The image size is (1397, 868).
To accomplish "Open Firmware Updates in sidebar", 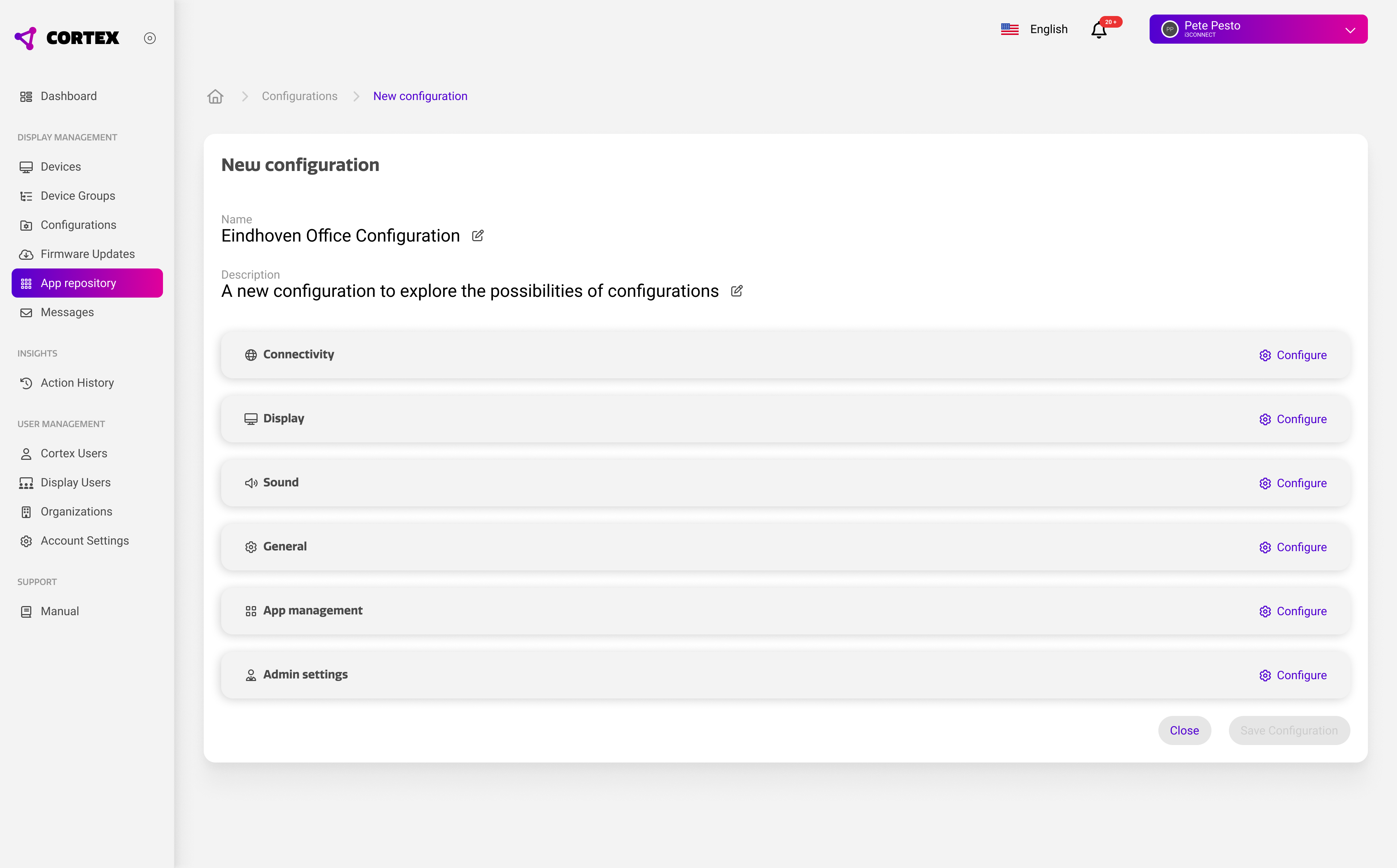I will click(87, 254).
